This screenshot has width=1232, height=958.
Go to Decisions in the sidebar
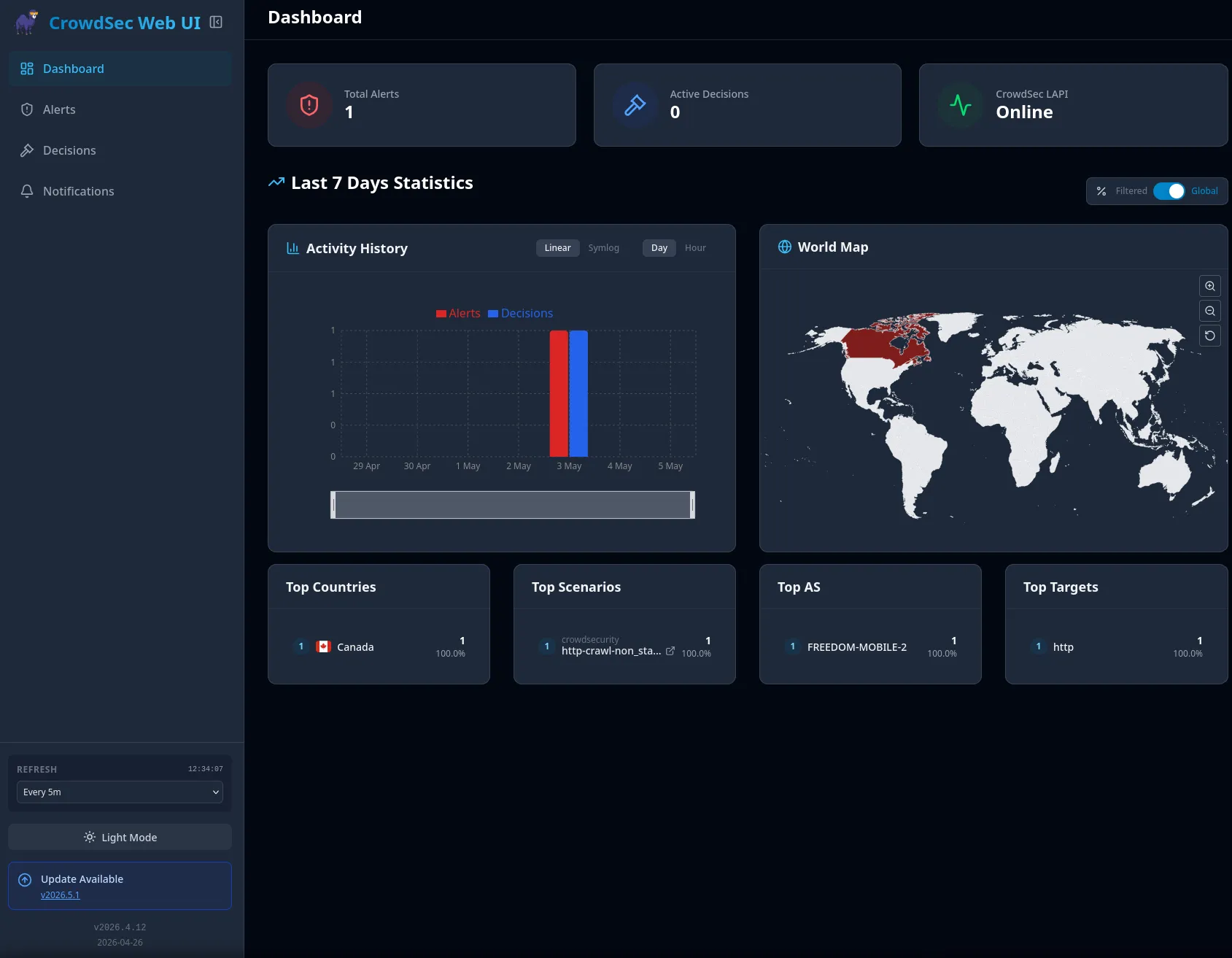coord(120,150)
